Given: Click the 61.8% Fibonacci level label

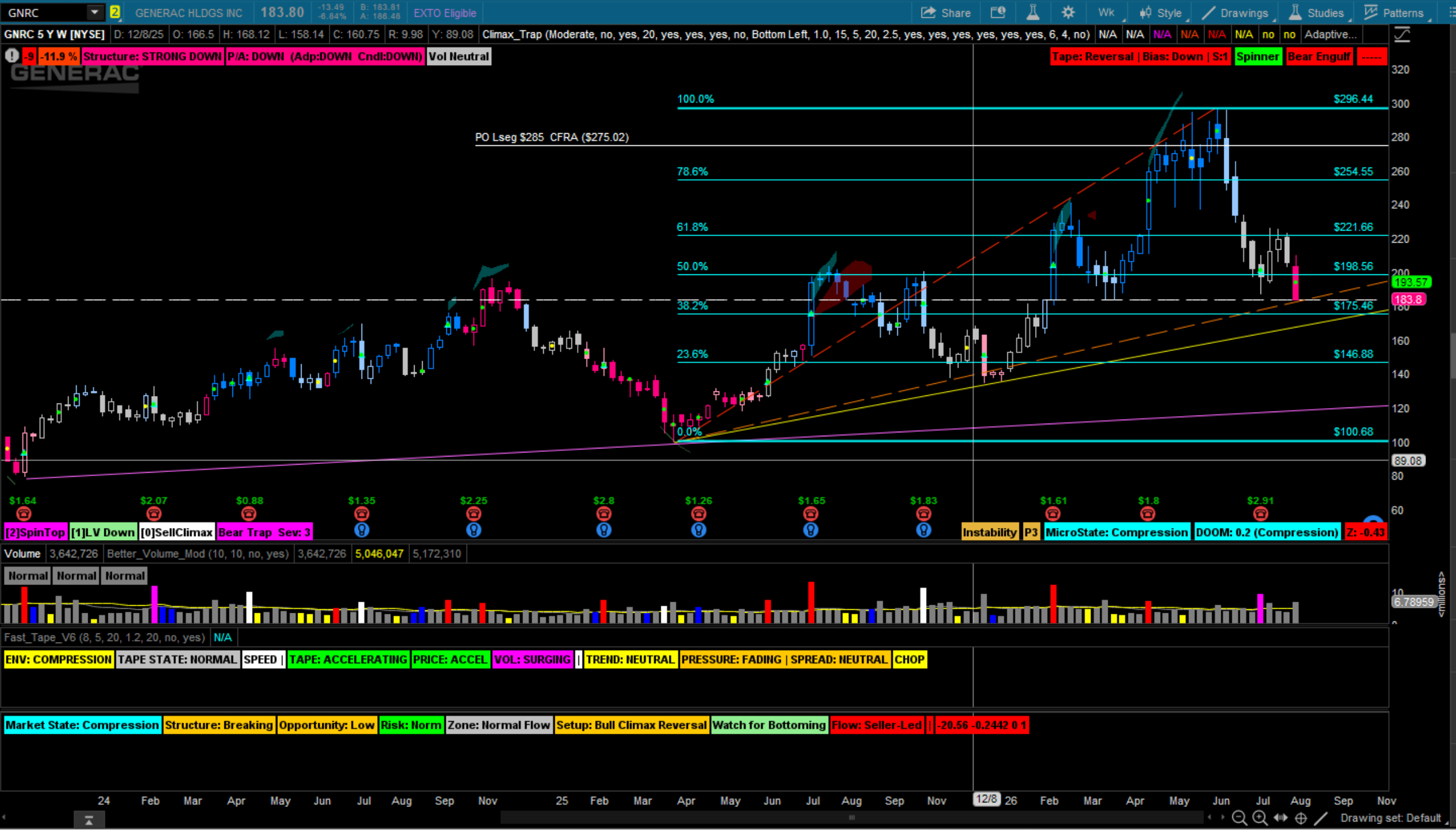Looking at the screenshot, I should [692, 227].
